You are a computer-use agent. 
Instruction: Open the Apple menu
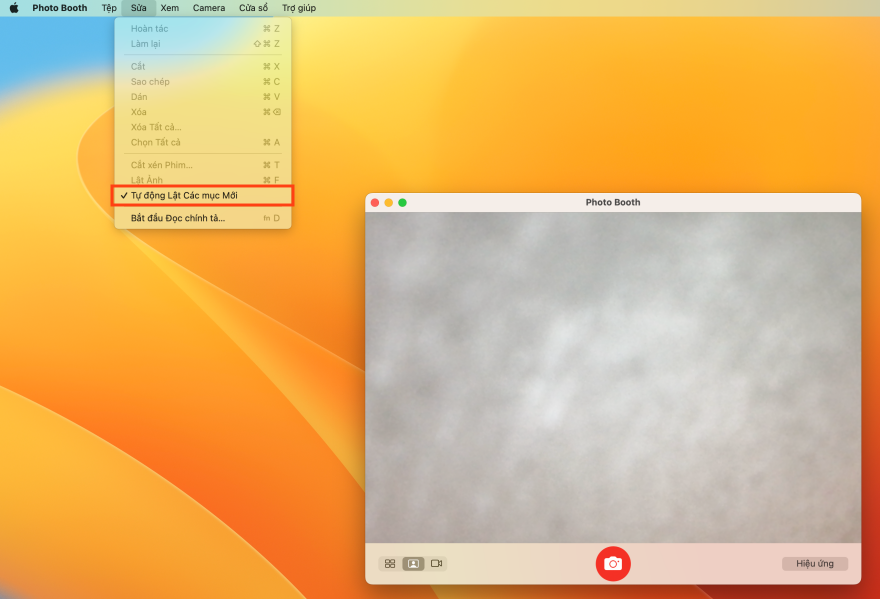pyautogui.click(x=14, y=8)
